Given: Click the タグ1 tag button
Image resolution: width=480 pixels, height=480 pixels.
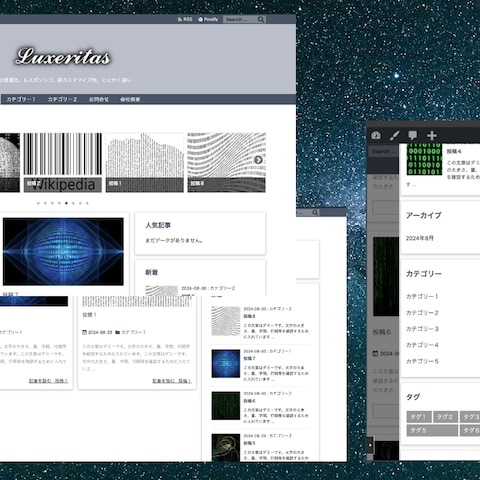Looking at the screenshot, I should tap(419, 417).
